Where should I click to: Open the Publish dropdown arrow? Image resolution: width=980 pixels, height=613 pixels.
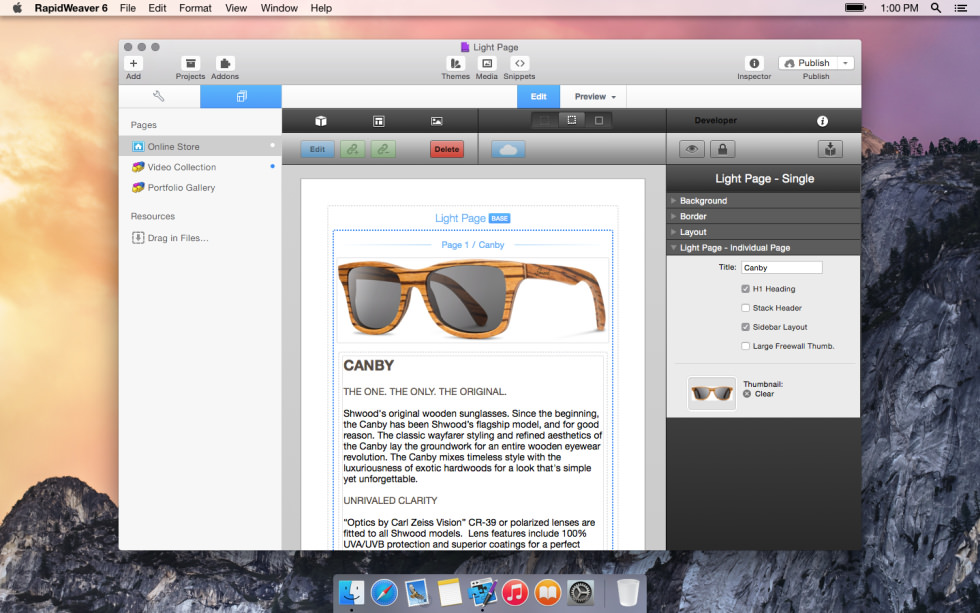(x=846, y=63)
